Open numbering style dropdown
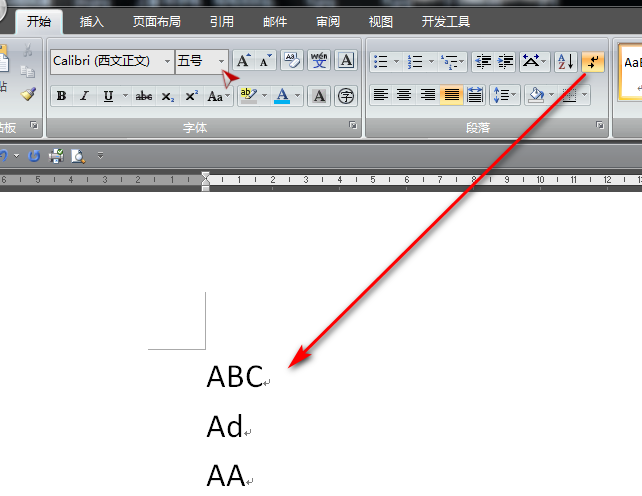642x496 pixels. tap(431, 61)
